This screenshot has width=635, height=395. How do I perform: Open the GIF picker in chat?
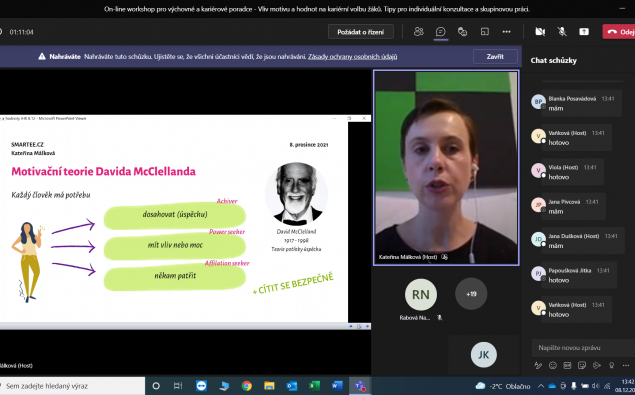567,365
